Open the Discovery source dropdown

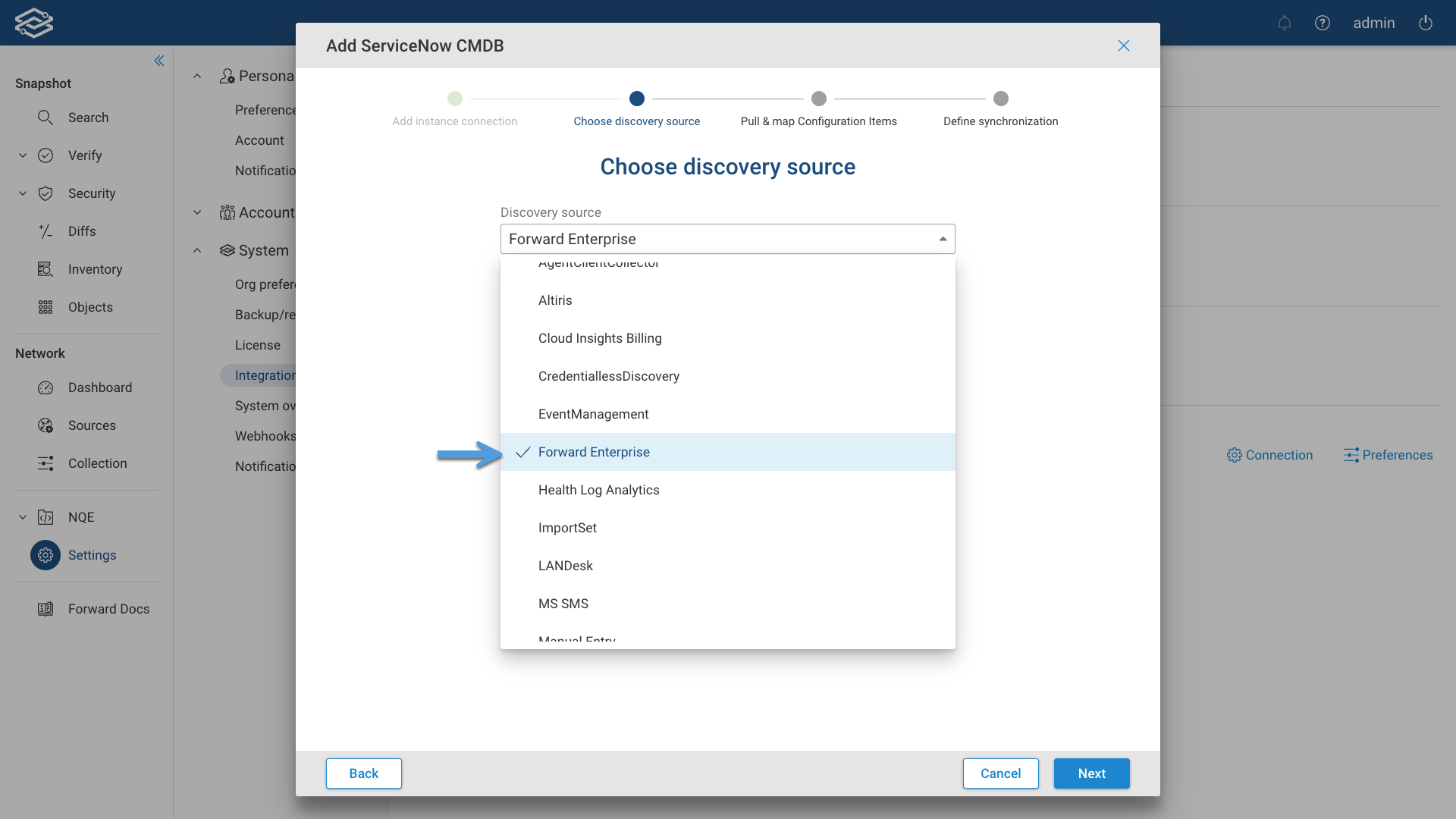(x=942, y=238)
